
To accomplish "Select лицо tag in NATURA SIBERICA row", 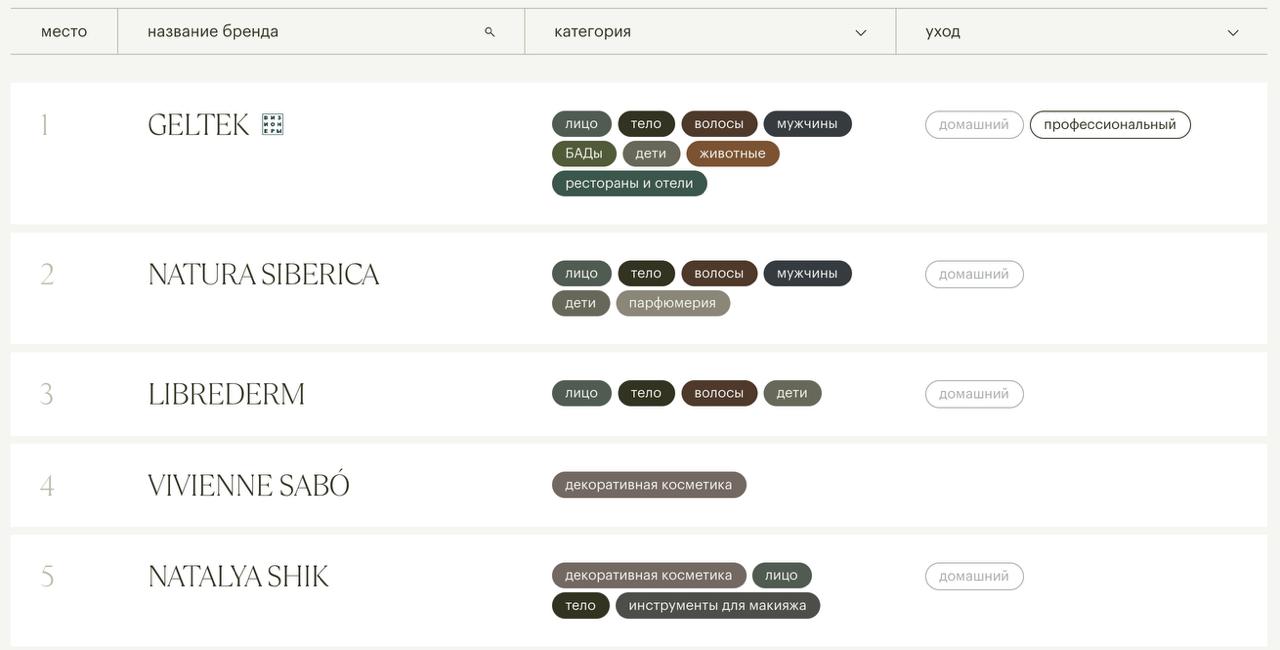I will [581, 274].
